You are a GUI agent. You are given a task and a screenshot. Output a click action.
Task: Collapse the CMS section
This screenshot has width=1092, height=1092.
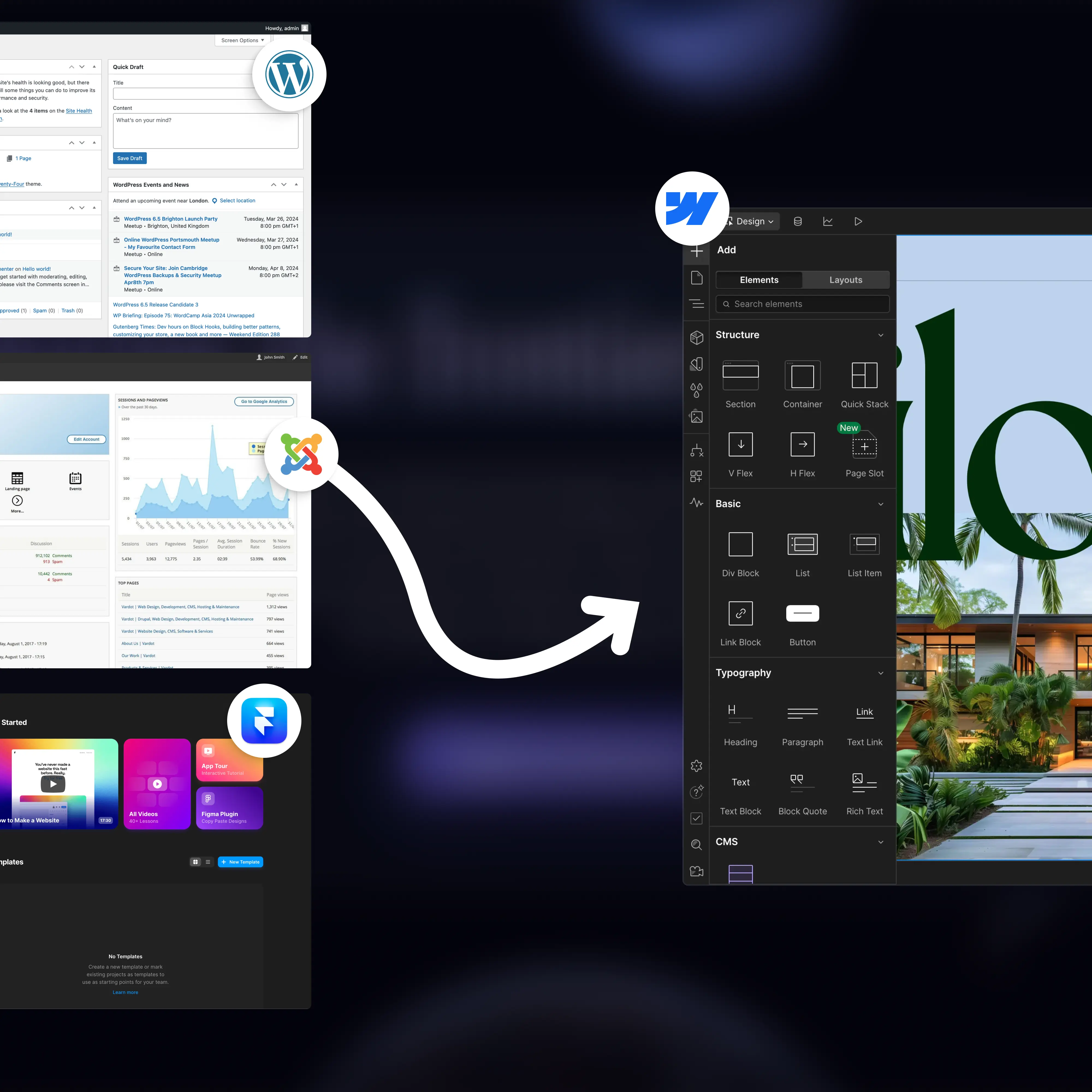pos(880,842)
